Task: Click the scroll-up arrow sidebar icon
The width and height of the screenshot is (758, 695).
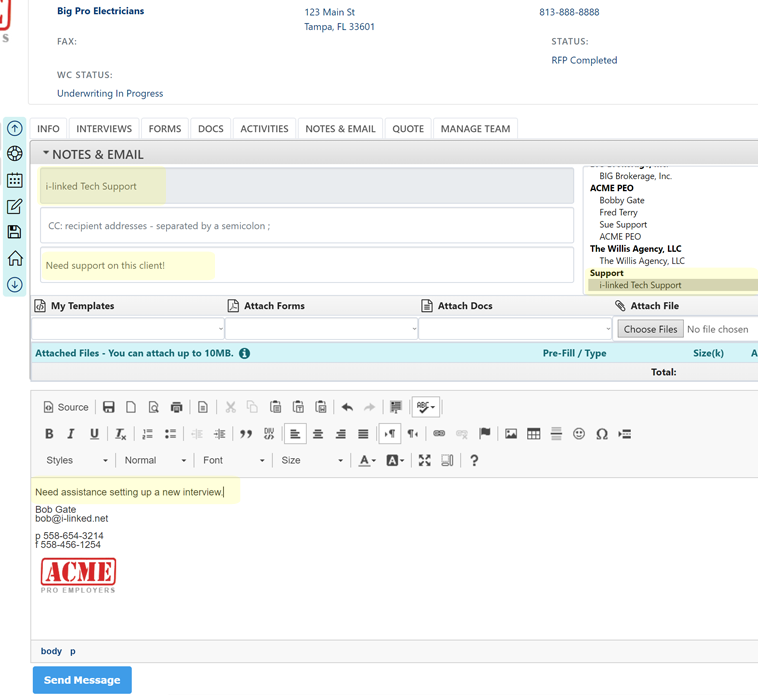Action: pos(15,129)
